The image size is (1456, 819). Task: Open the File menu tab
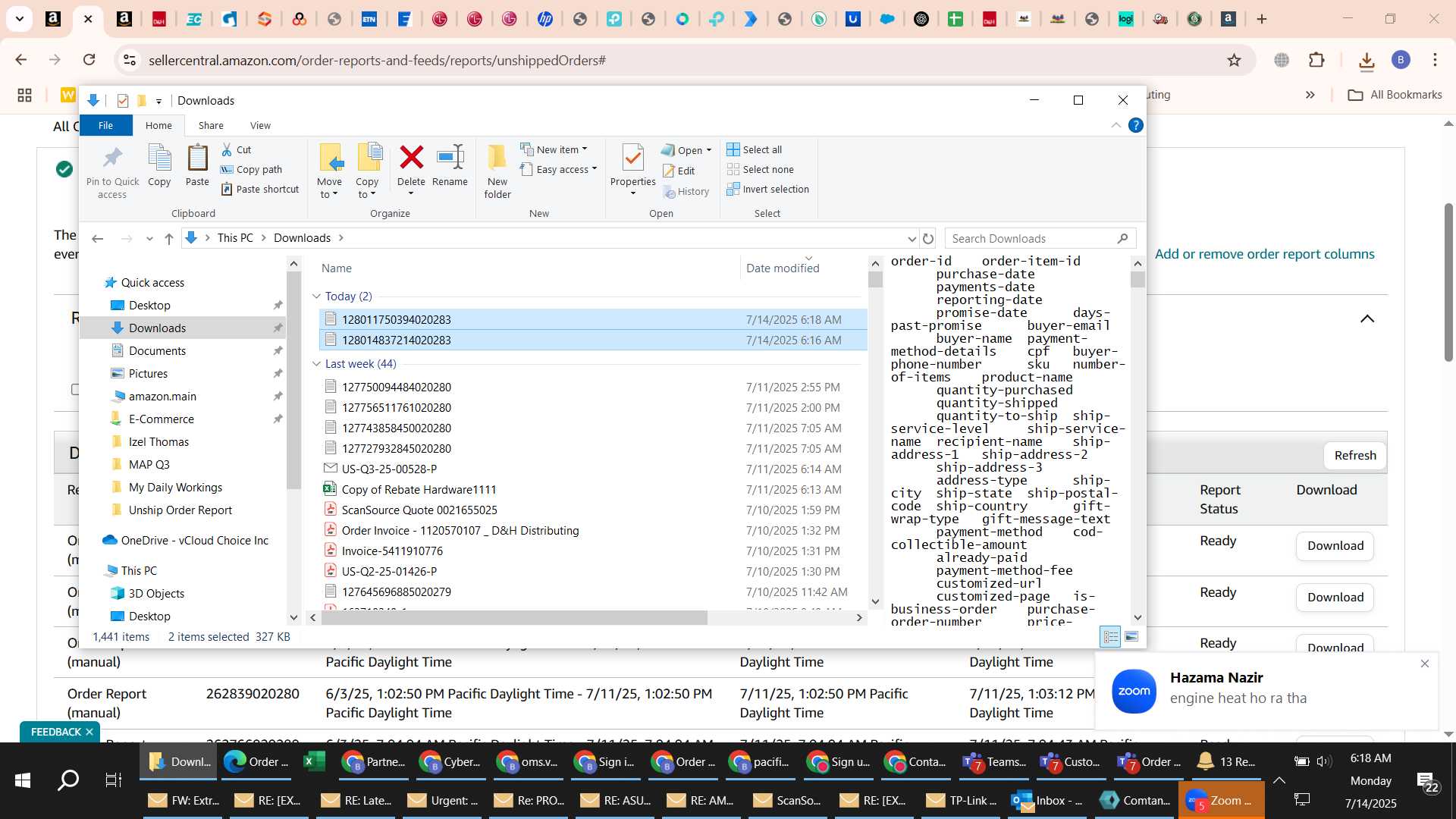(x=105, y=125)
